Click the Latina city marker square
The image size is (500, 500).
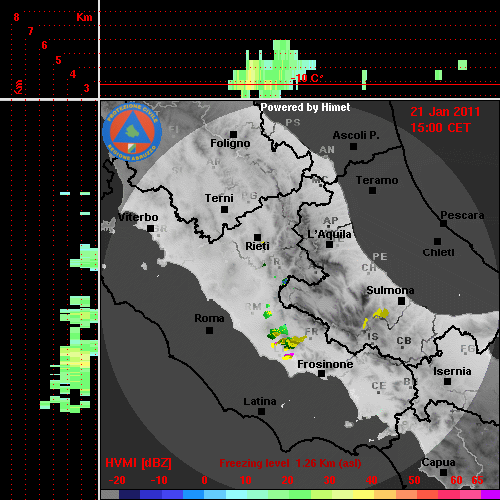click(x=262, y=411)
